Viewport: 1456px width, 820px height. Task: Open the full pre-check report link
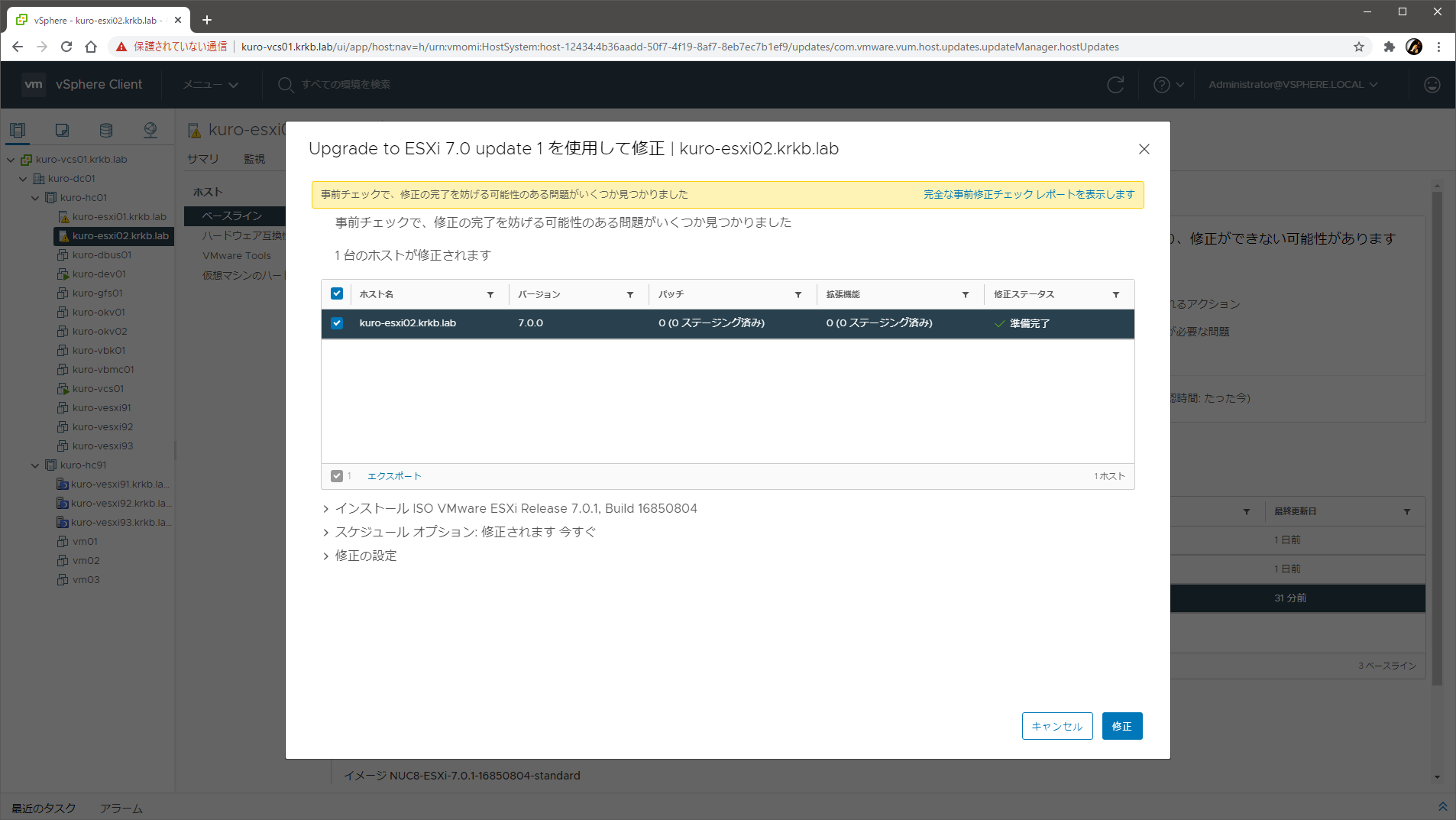[x=1028, y=195]
